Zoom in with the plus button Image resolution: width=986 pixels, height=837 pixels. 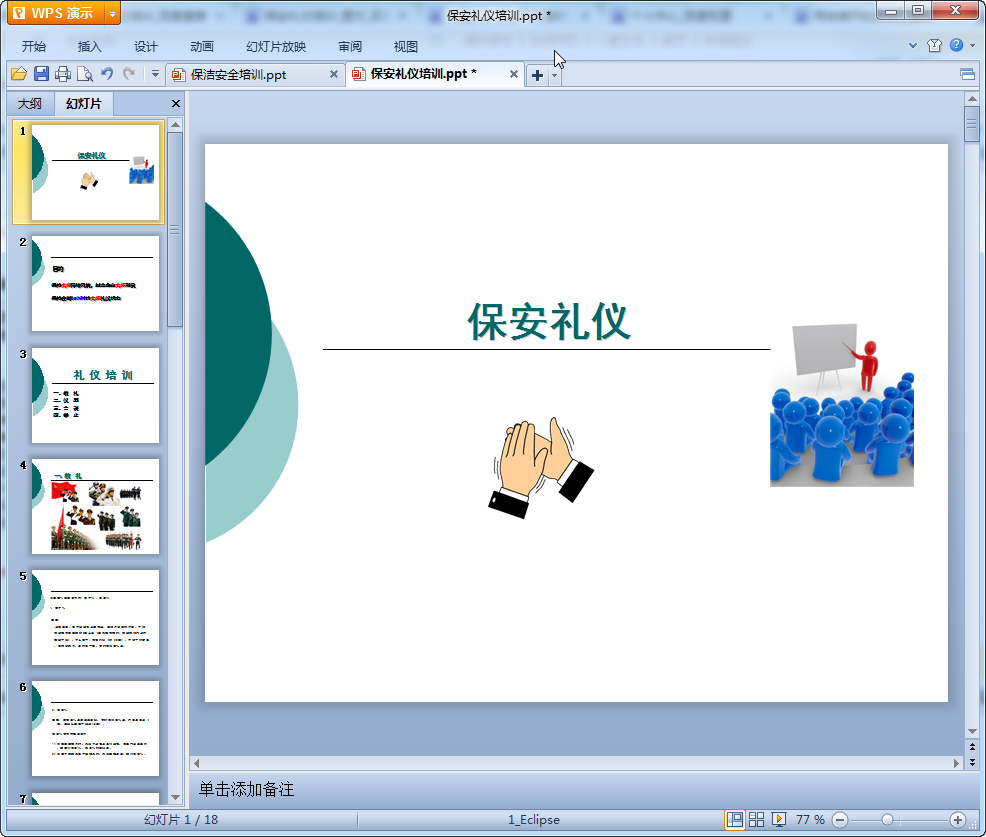958,820
